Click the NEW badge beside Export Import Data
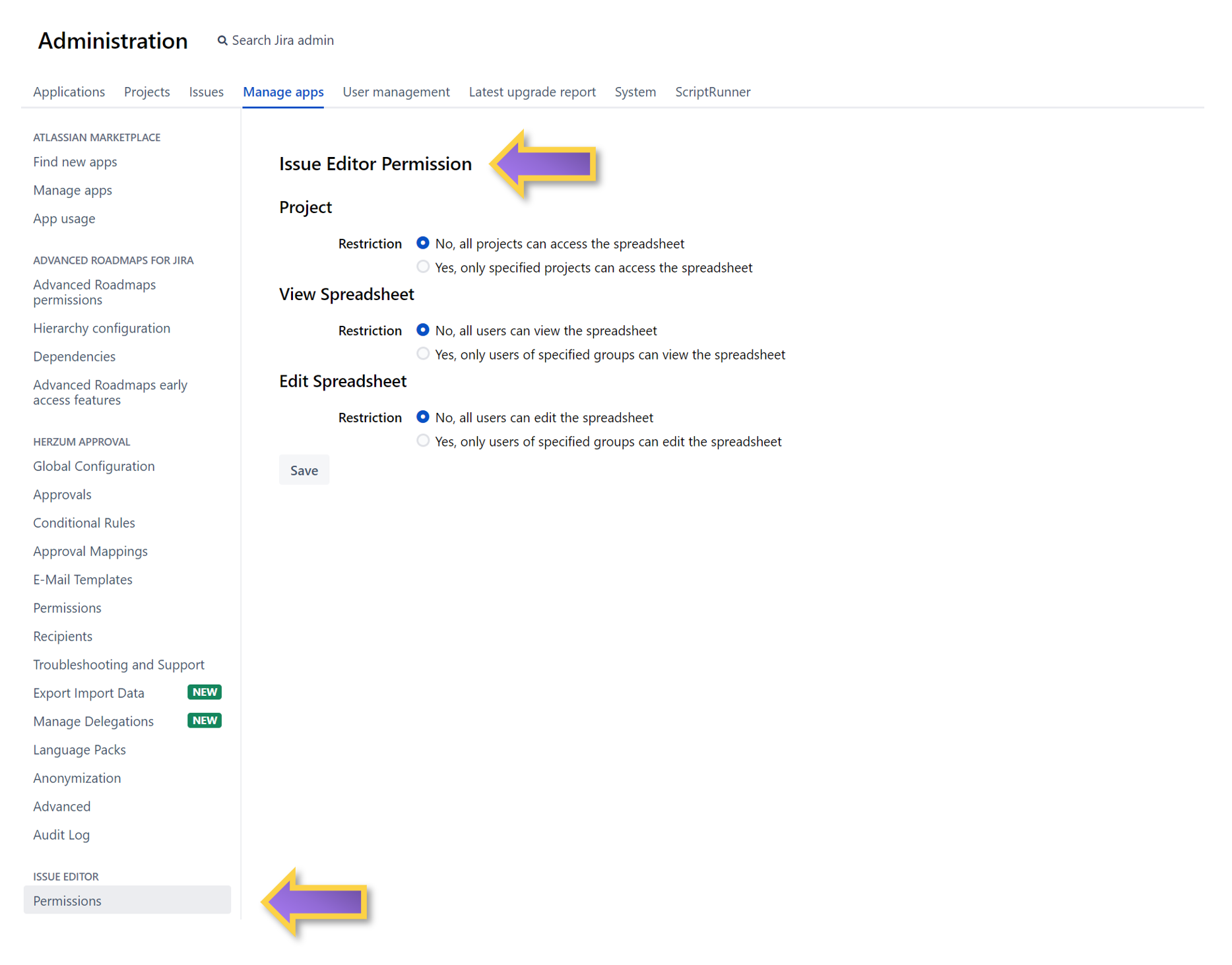 (204, 692)
